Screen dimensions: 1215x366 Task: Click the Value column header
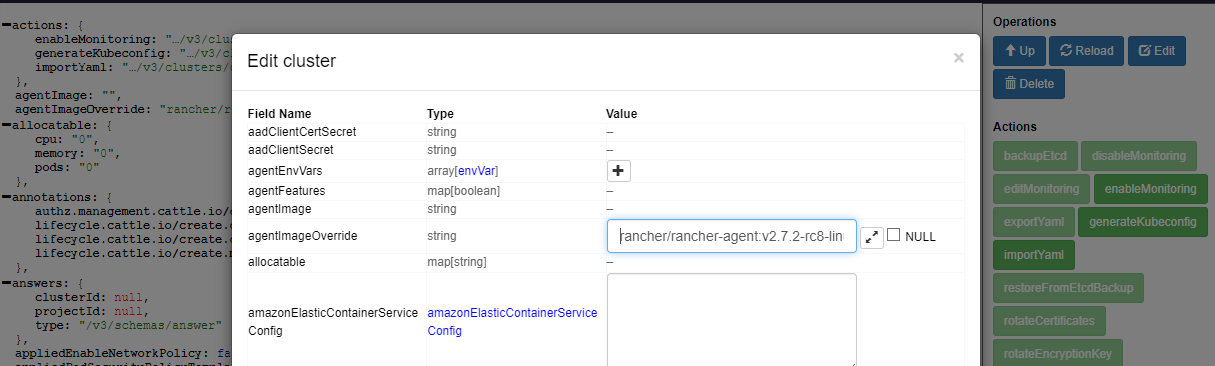(x=621, y=114)
